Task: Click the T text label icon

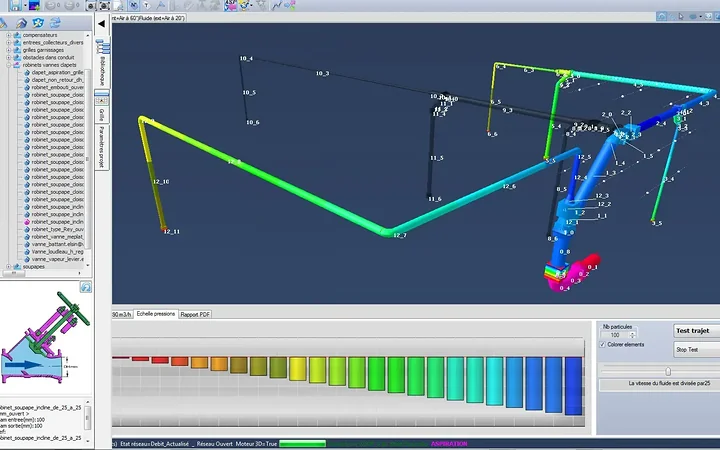Action: (147, 6)
